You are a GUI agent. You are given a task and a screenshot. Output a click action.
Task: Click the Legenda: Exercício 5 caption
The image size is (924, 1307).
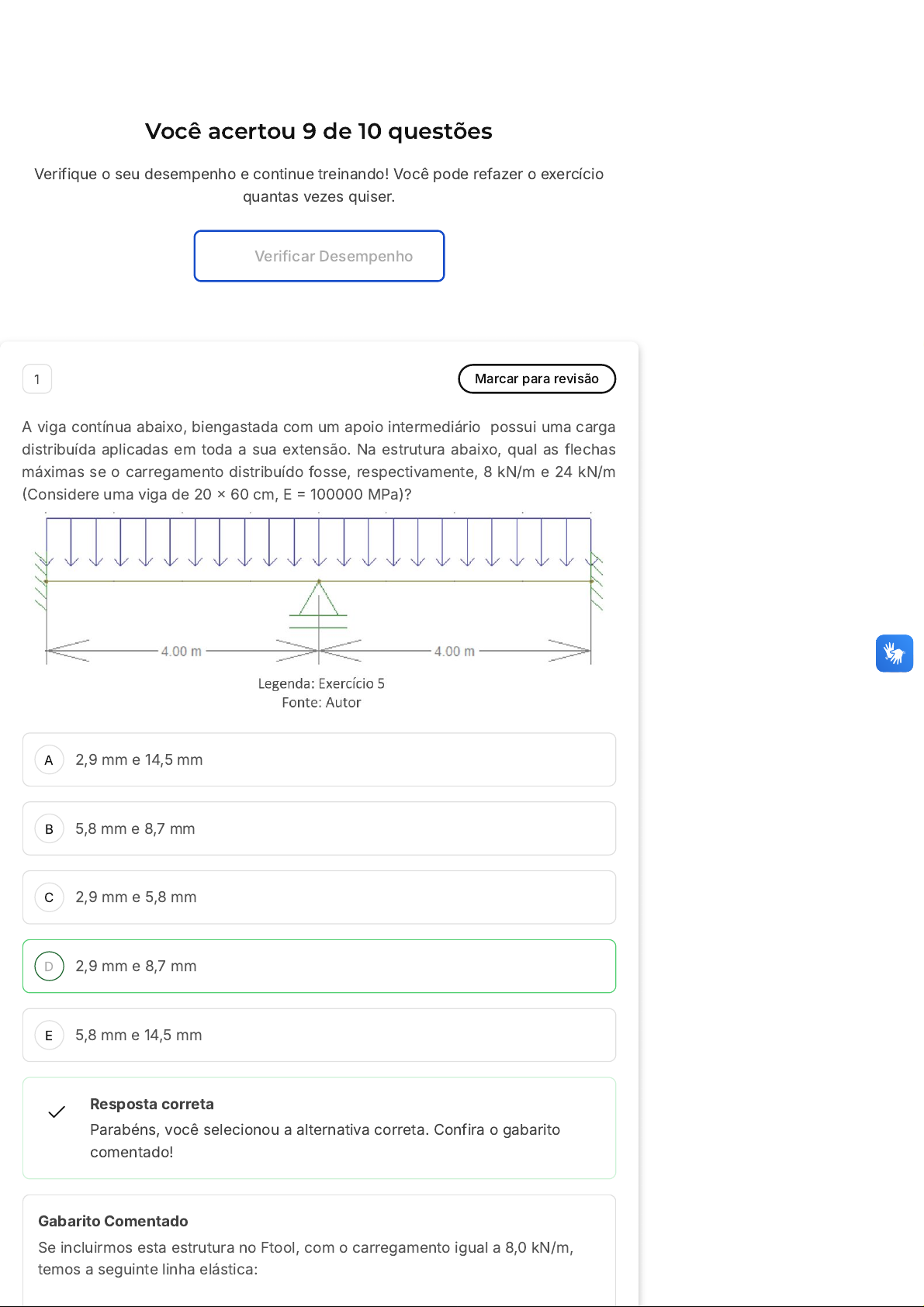point(321,683)
